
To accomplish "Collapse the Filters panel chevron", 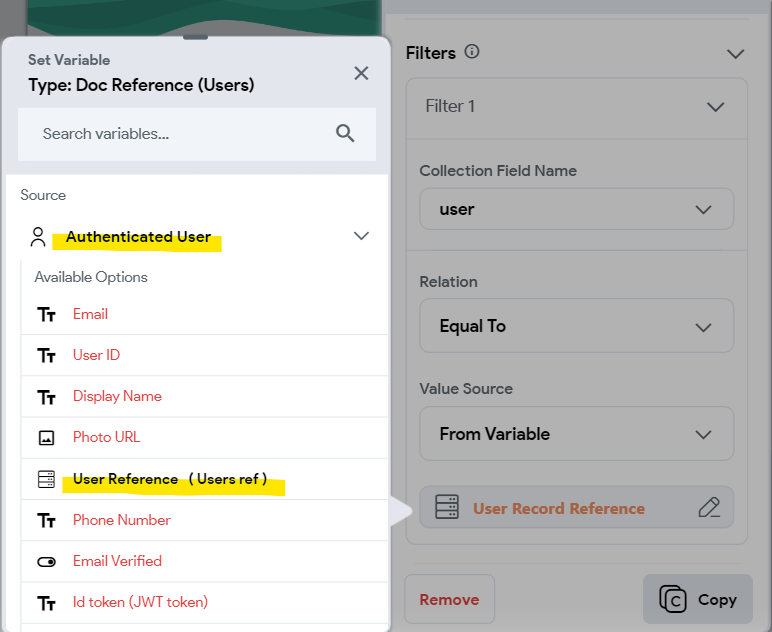I will [736, 54].
